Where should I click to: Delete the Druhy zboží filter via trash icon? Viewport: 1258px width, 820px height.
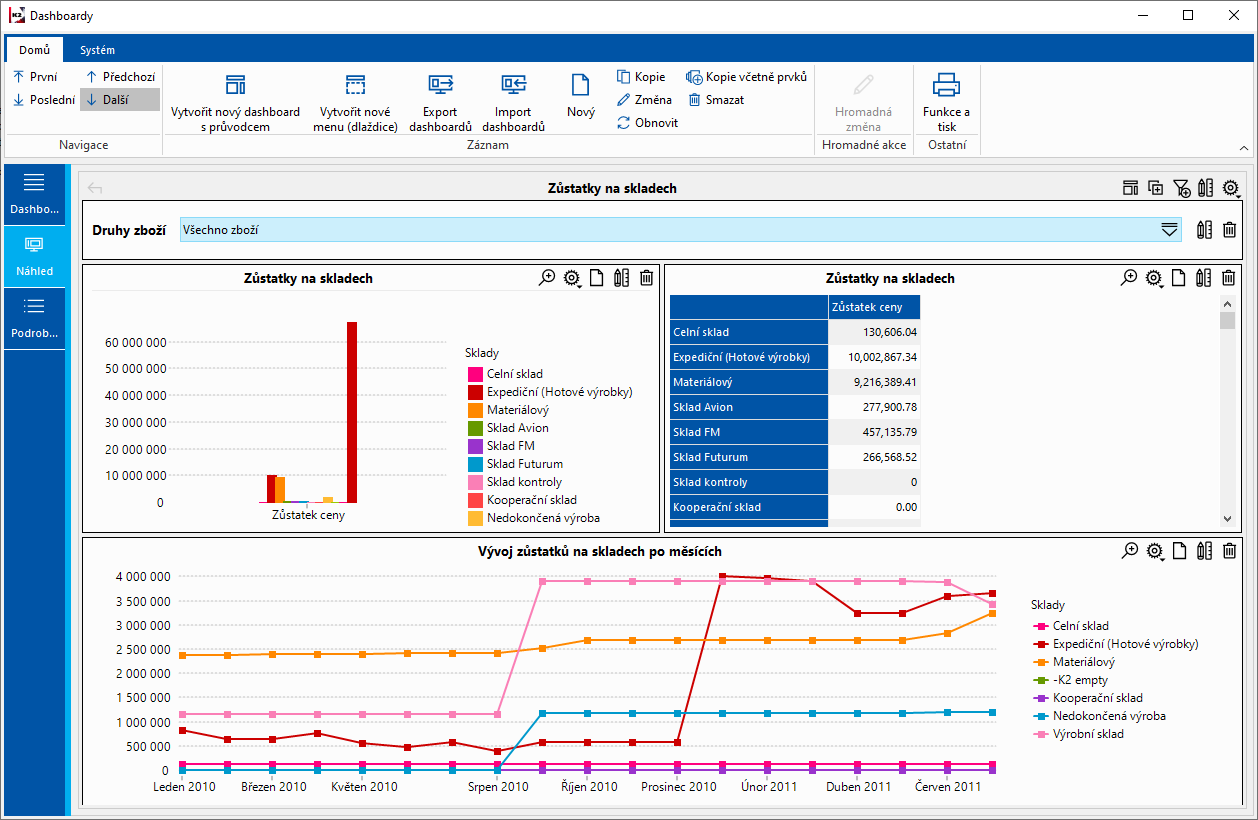coord(1230,230)
